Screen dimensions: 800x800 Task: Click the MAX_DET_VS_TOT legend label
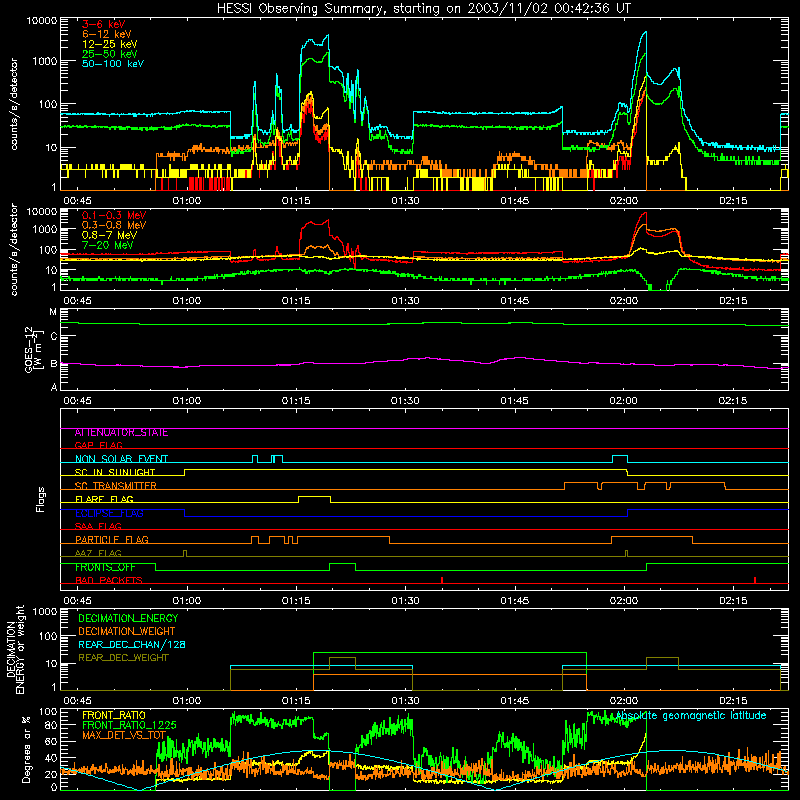tap(124, 735)
